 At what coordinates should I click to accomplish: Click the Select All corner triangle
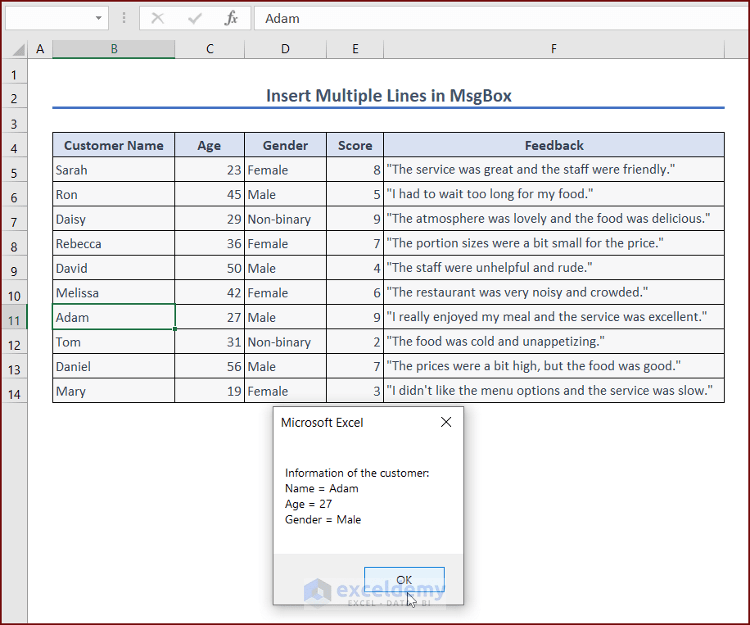(18, 49)
